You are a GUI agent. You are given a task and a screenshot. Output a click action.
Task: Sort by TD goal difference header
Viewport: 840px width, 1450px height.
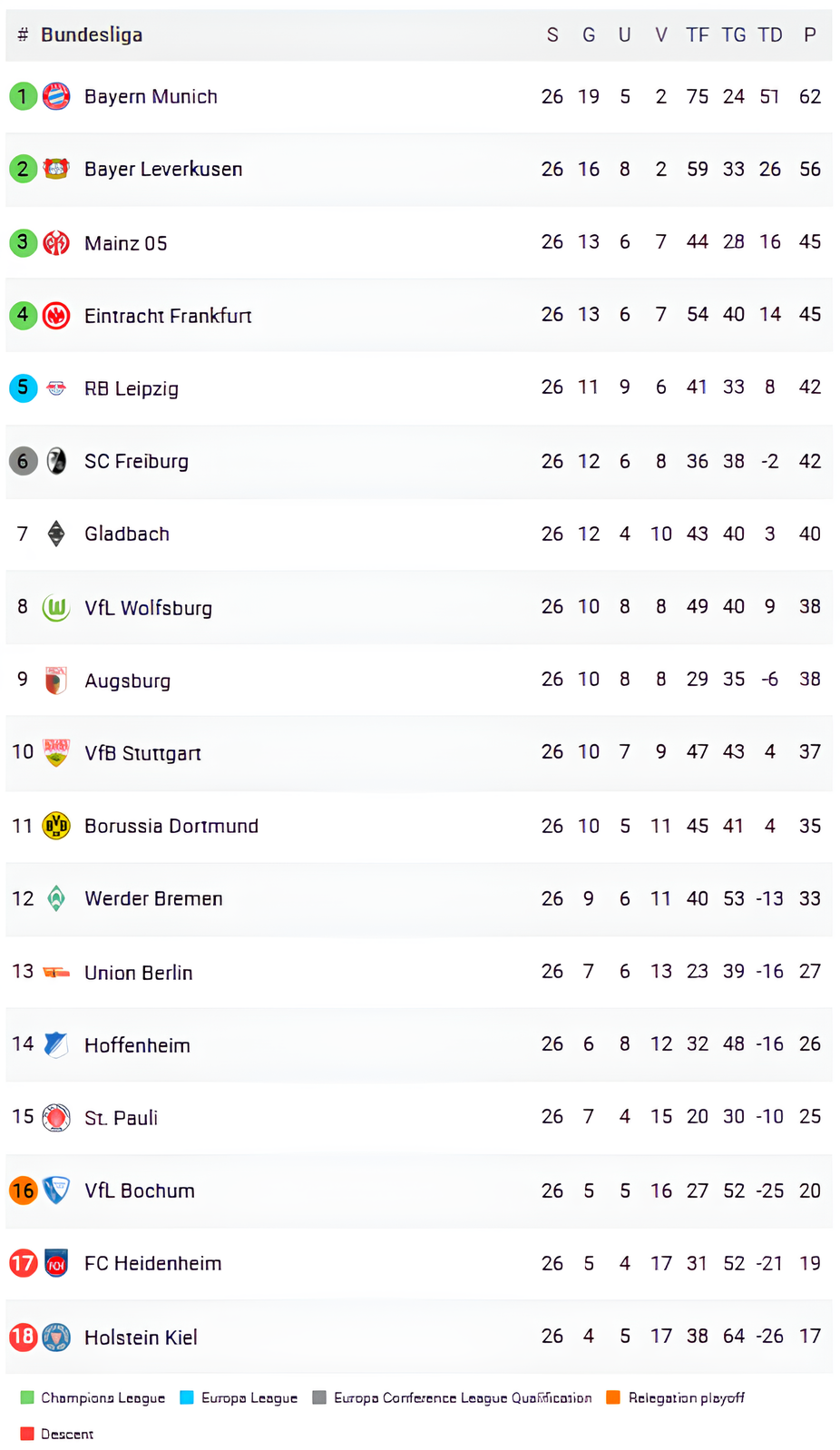point(770,35)
